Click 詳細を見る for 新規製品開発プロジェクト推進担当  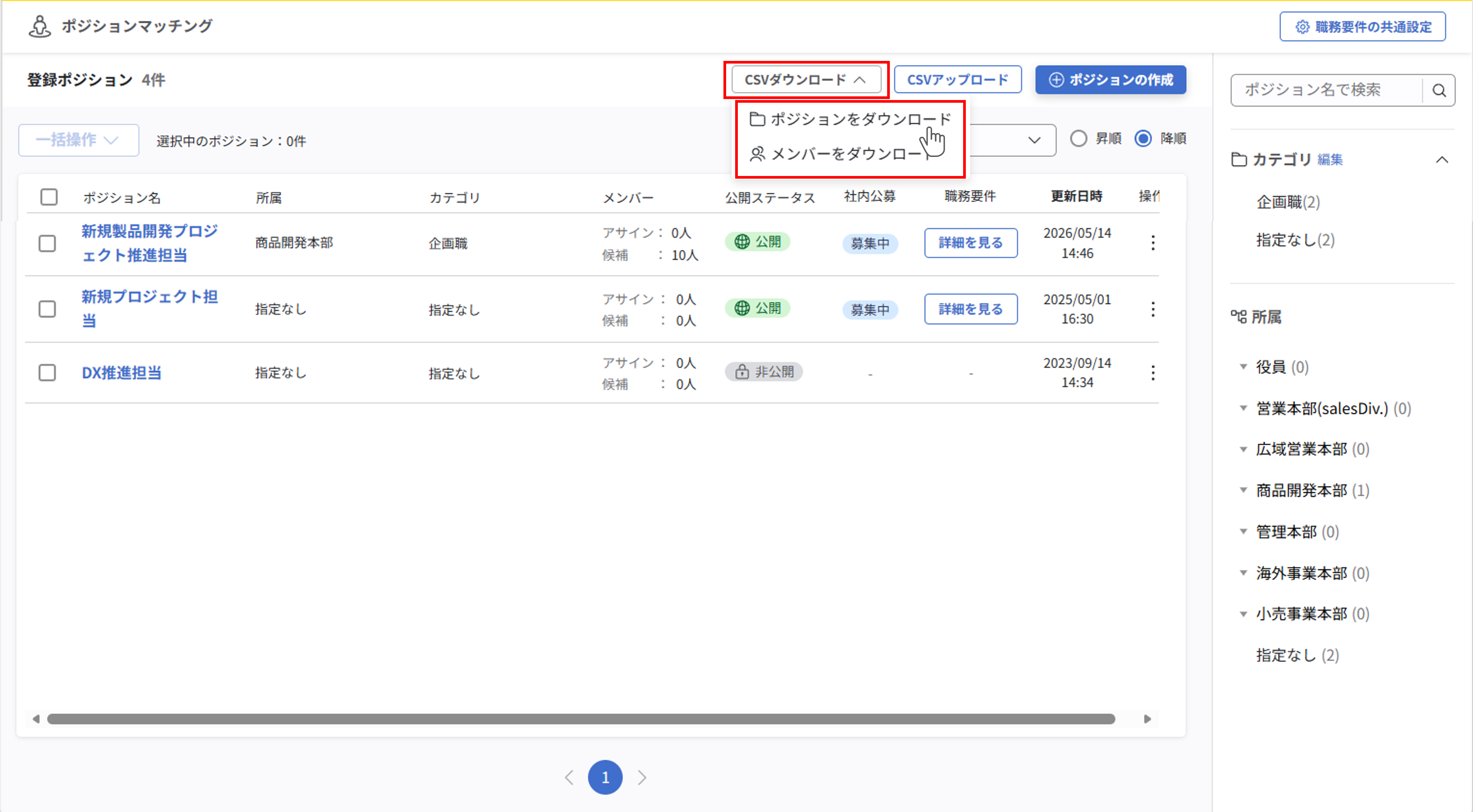(971, 243)
